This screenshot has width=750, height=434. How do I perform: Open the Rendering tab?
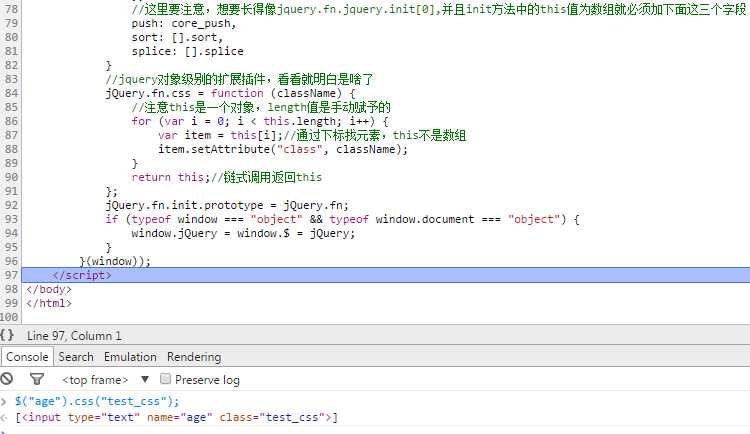point(194,357)
